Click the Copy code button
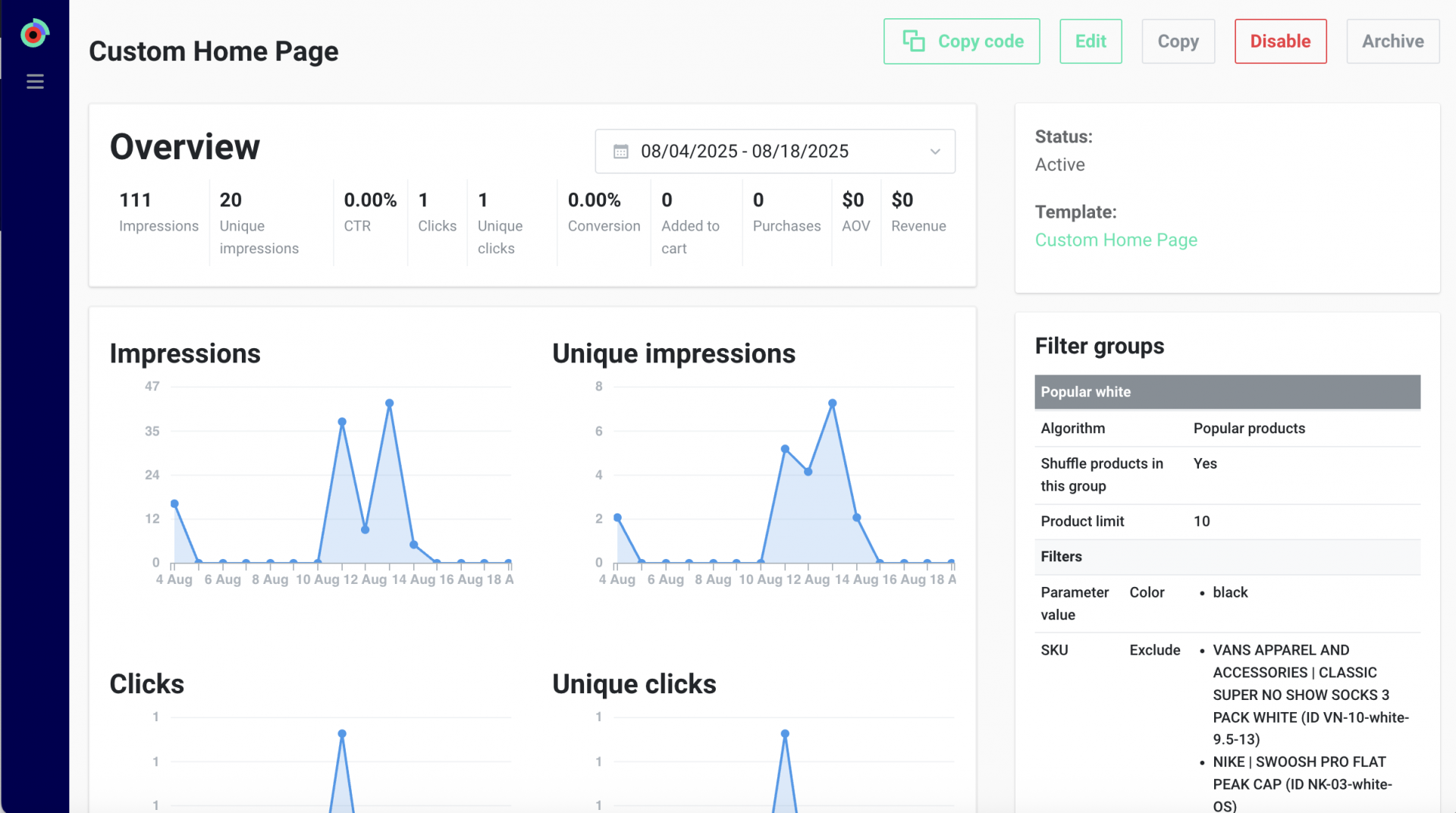The height and width of the screenshot is (813, 1456). pyautogui.click(x=961, y=42)
